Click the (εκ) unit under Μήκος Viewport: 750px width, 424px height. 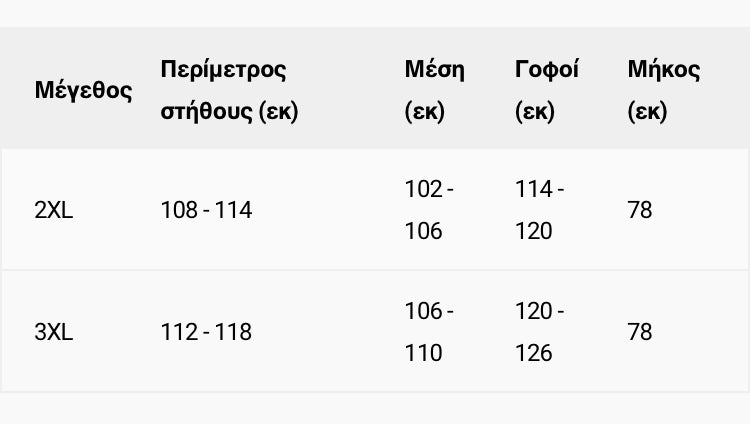(x=647, y=112)
